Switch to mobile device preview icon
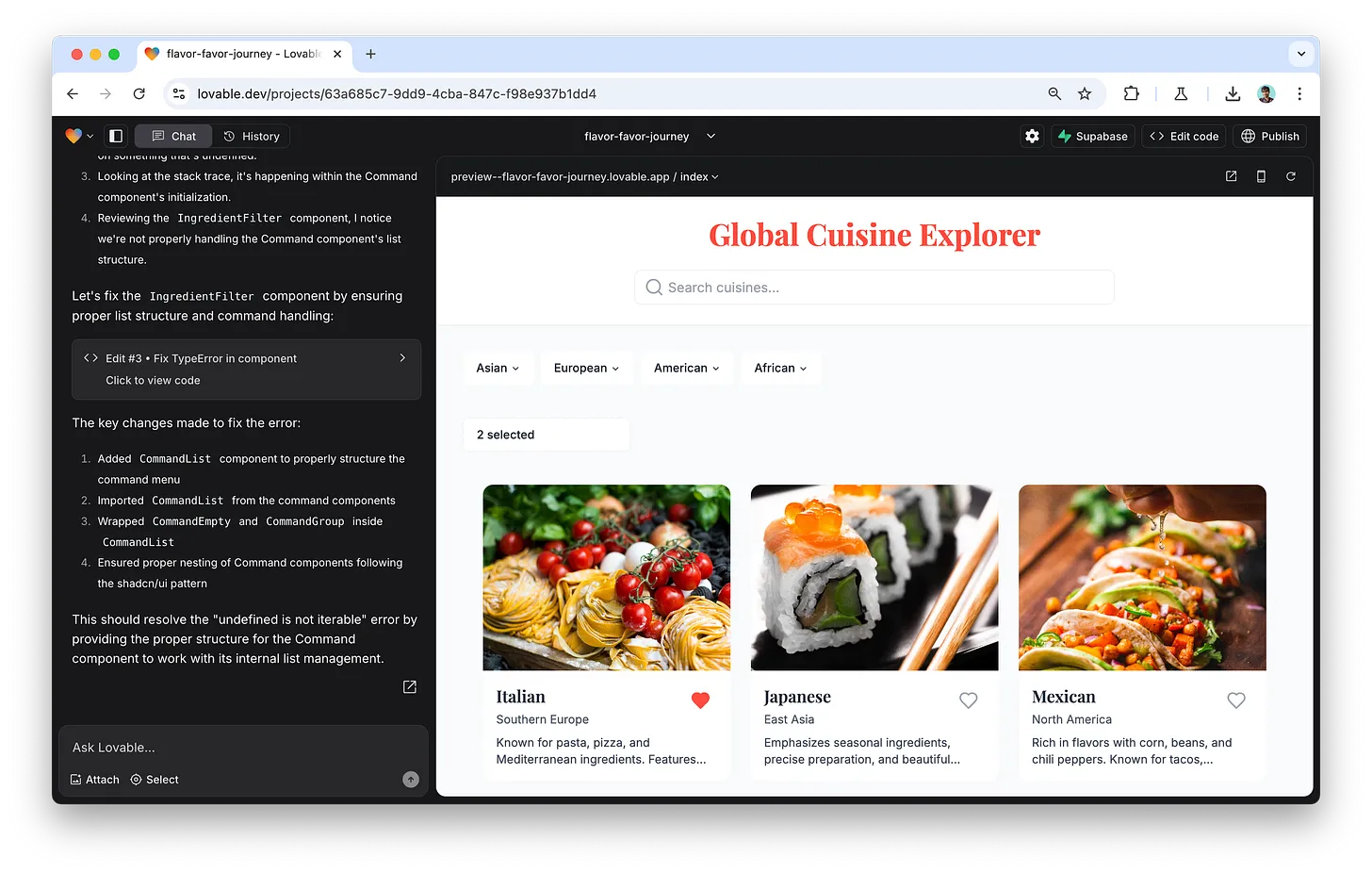The image size is (1372, 873). click(x=1261, y=176)
